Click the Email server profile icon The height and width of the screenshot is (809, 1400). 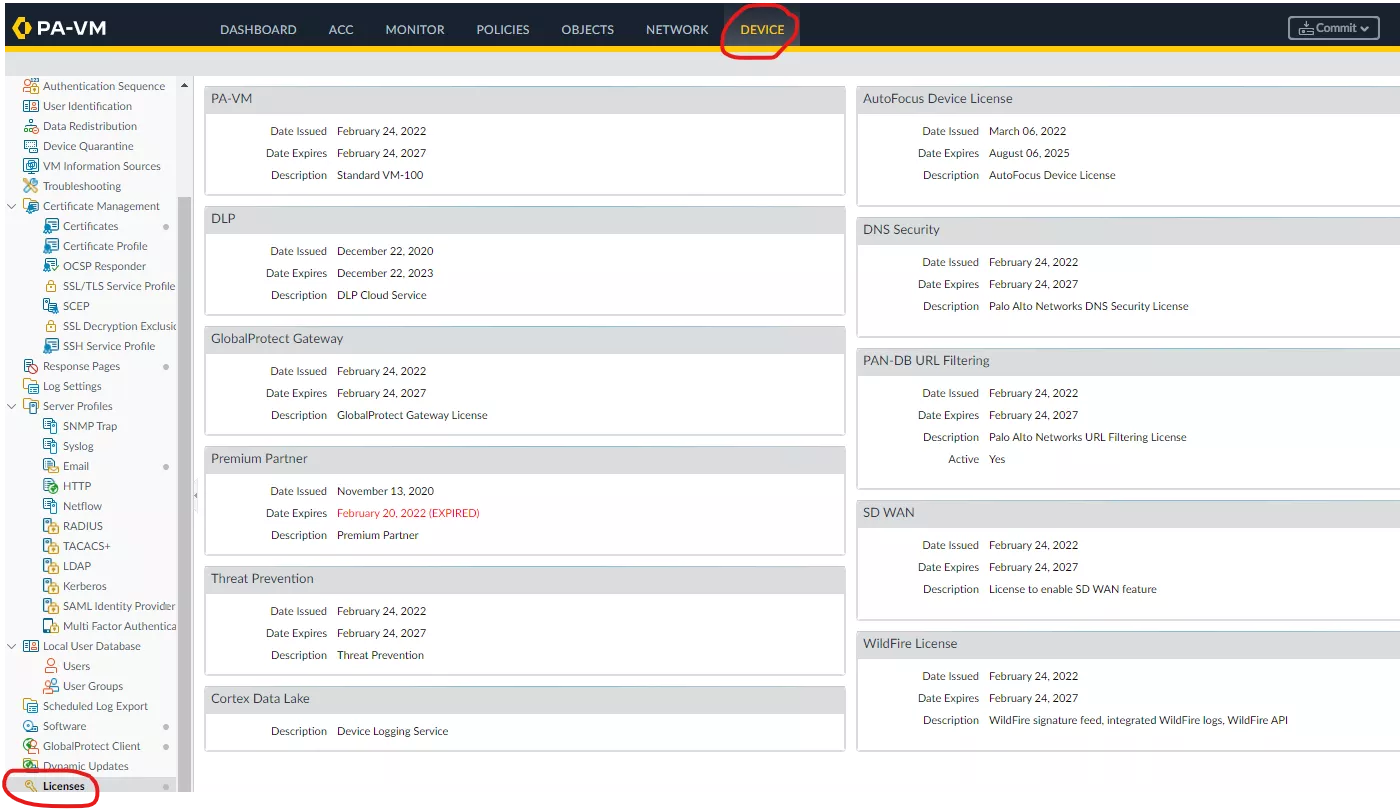point(51,466)
